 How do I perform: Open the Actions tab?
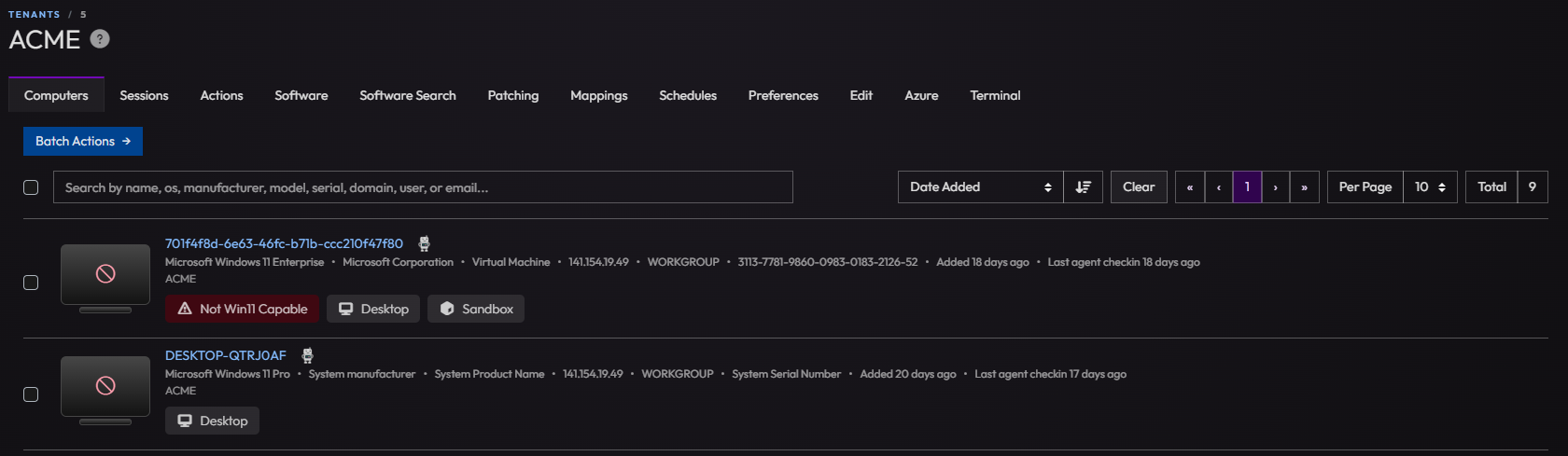pos(221,95)
